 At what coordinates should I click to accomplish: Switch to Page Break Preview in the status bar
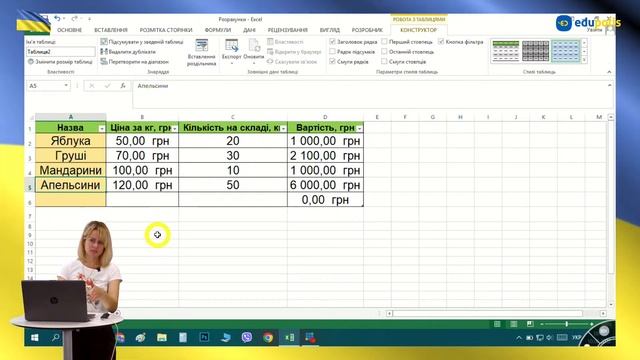point(530,324)
